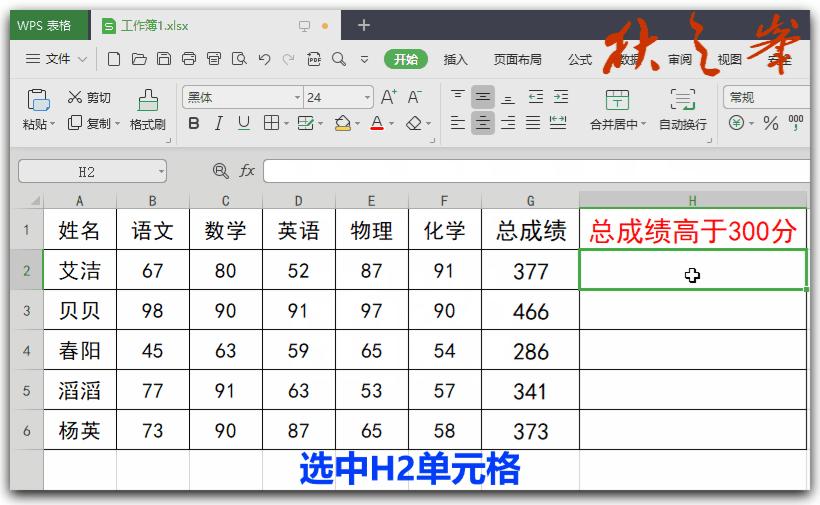
Task: Decrease font size with A- icon
Action: (x=414, y=97)
